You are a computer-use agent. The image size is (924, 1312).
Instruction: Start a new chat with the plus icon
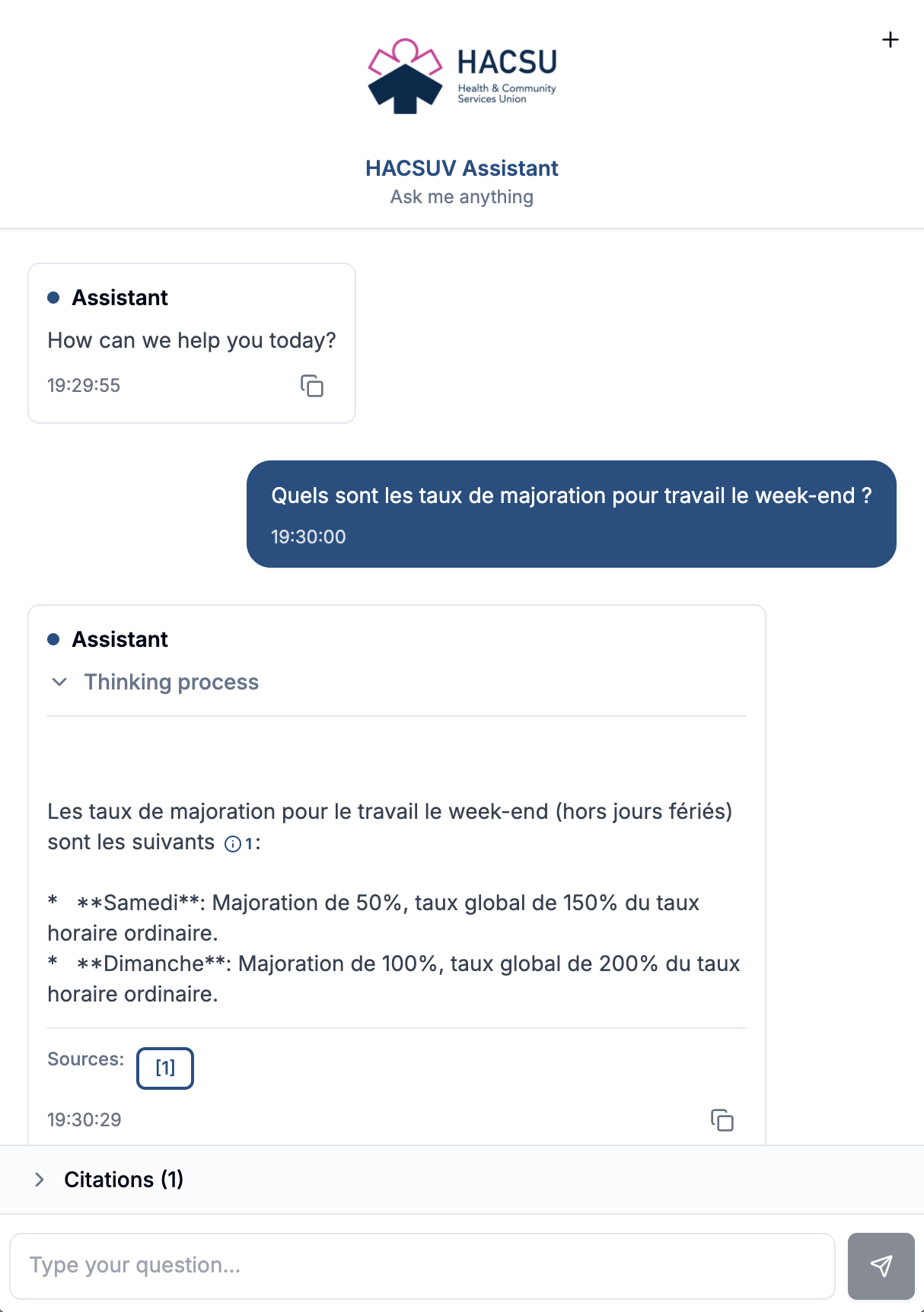891,40
